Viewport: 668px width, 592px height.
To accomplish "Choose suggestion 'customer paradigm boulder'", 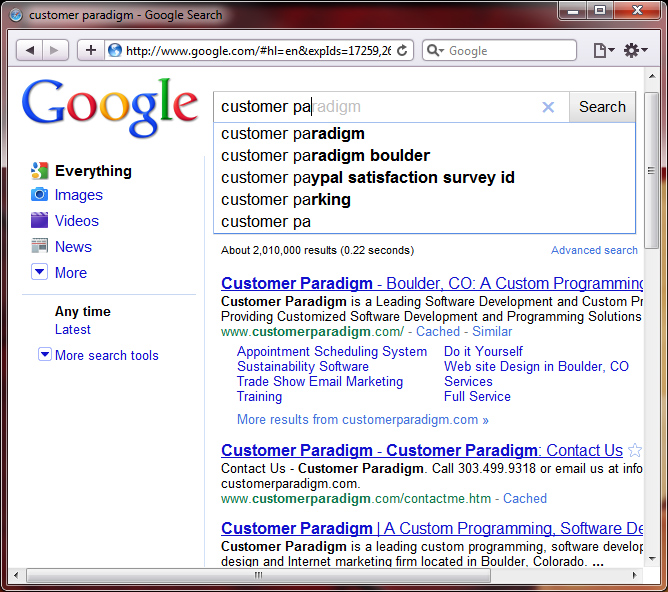I will point(424,156).
